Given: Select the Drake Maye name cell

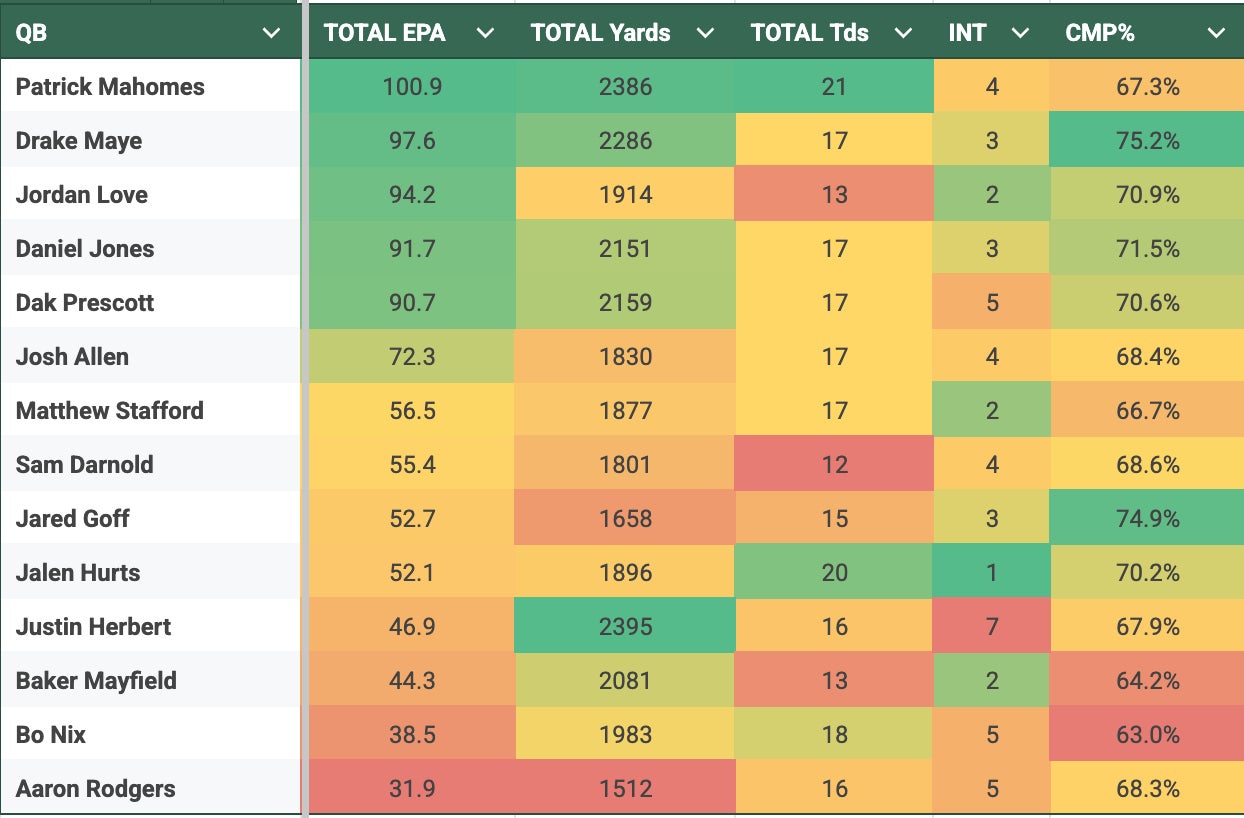Looking at the screenshot, I should click(x=79, y=141).
